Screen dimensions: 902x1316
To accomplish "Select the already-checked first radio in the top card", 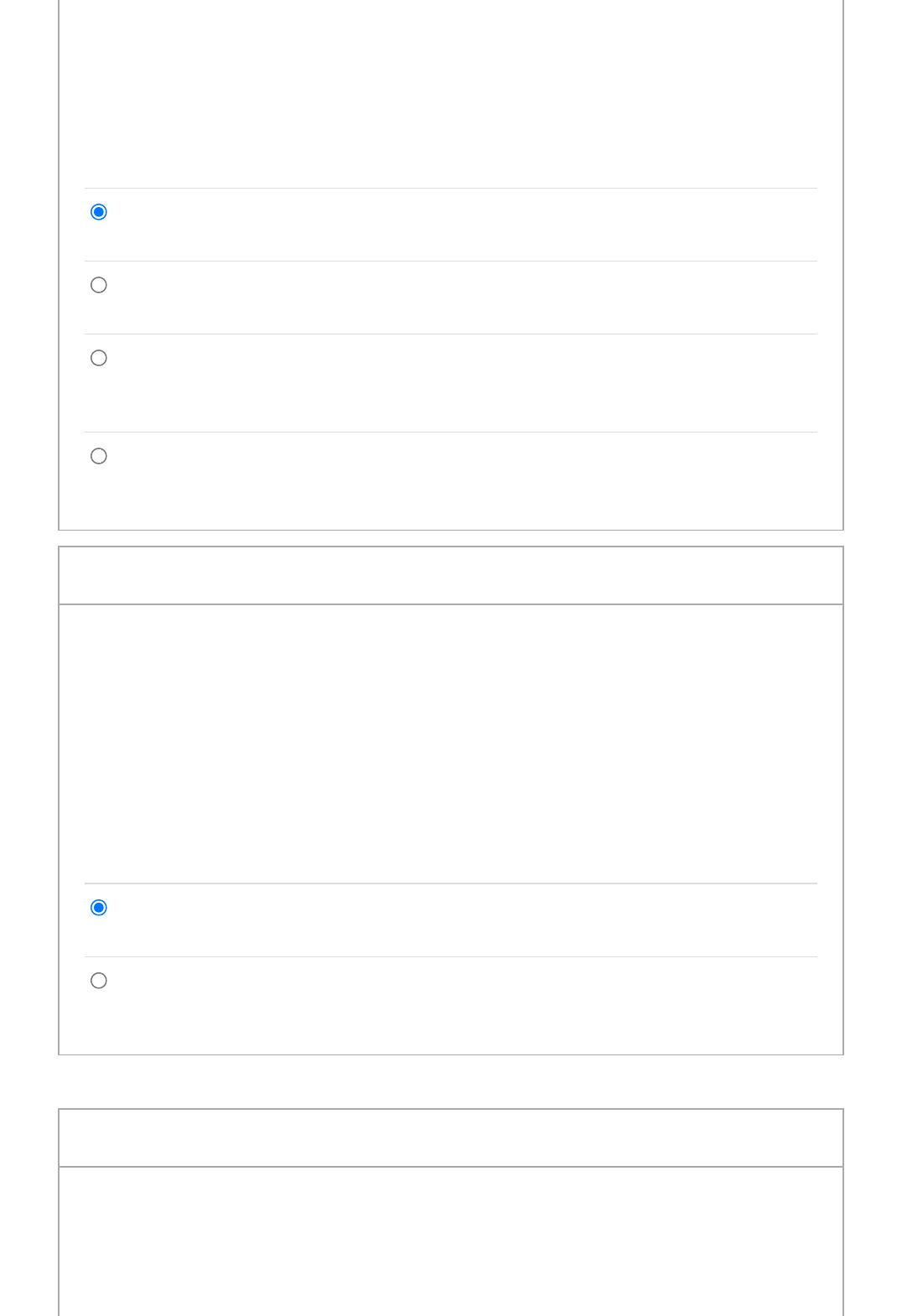I will (99, 212).
